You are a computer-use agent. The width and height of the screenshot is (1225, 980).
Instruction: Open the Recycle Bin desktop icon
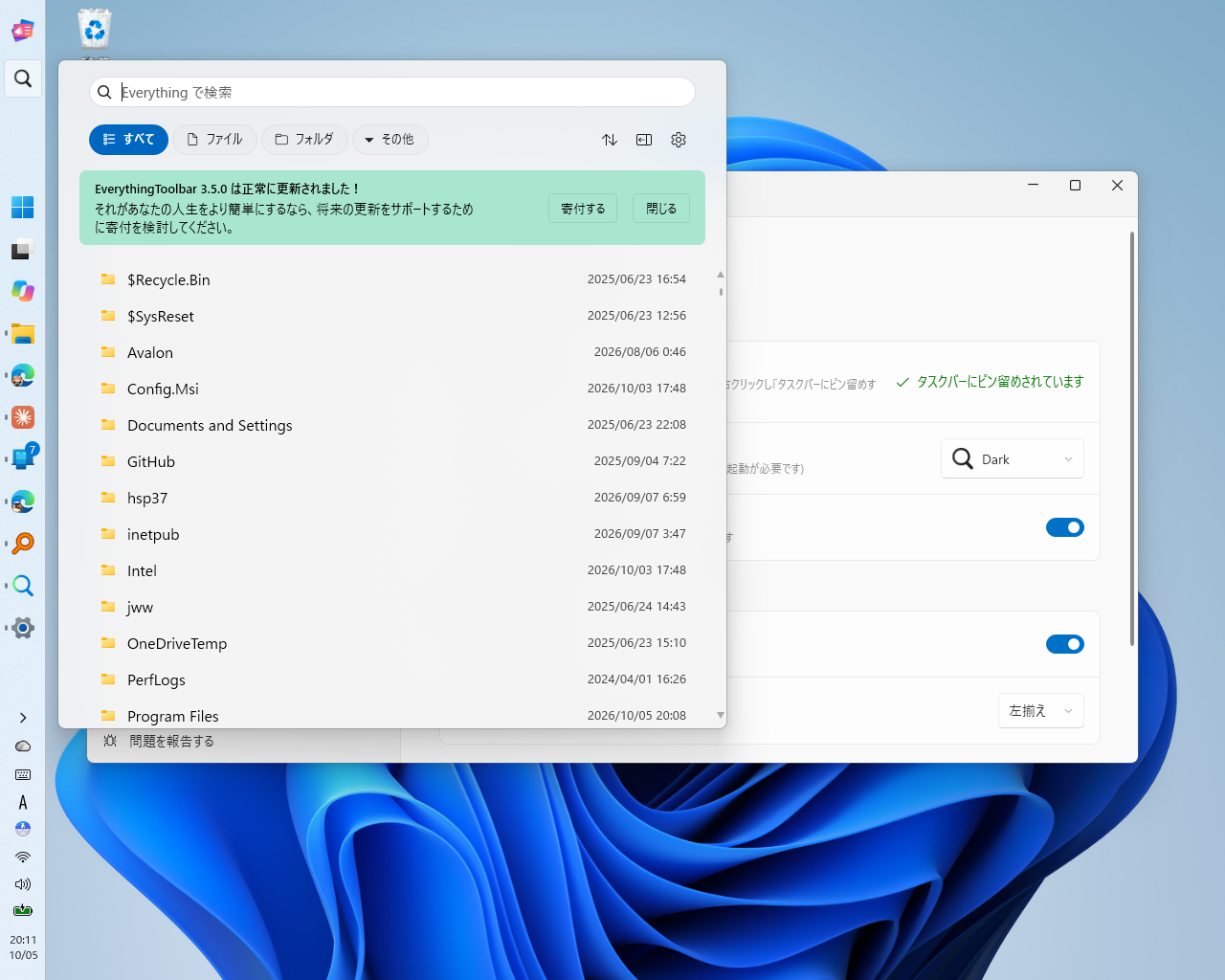tap(95, 31)
